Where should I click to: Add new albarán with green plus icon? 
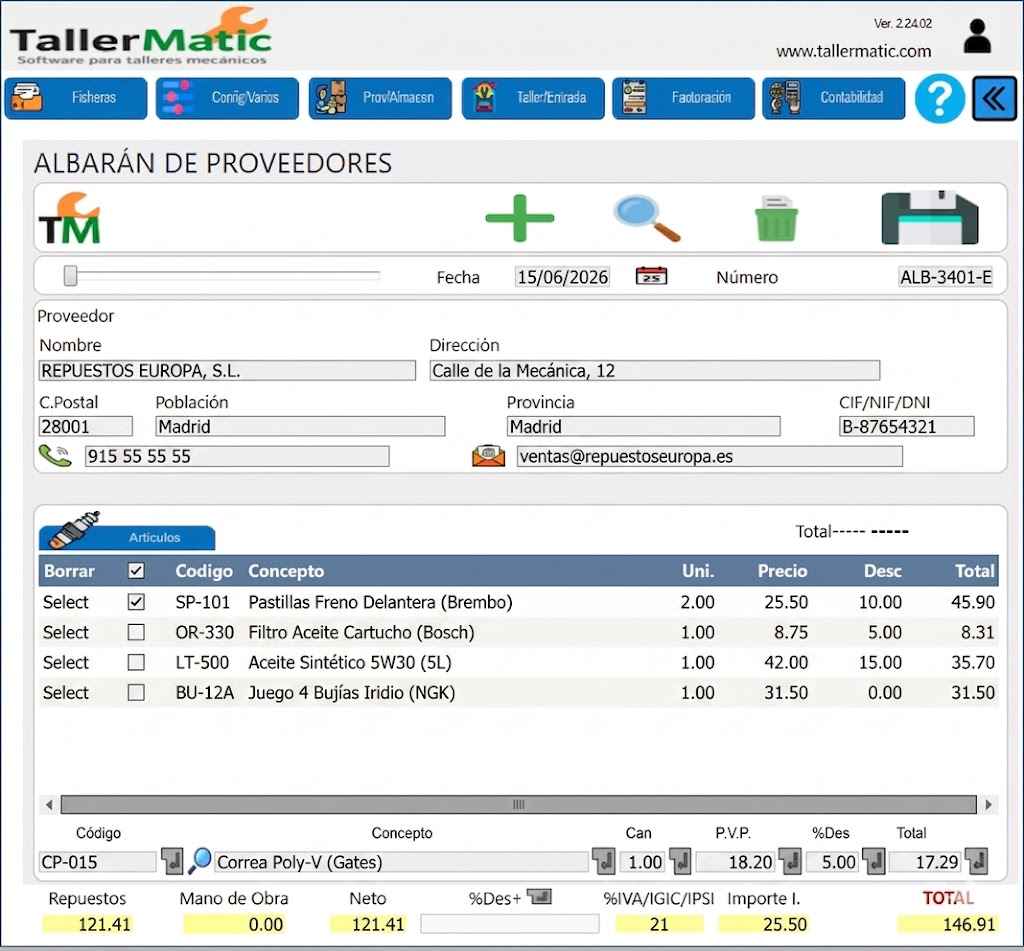point(520,218)
